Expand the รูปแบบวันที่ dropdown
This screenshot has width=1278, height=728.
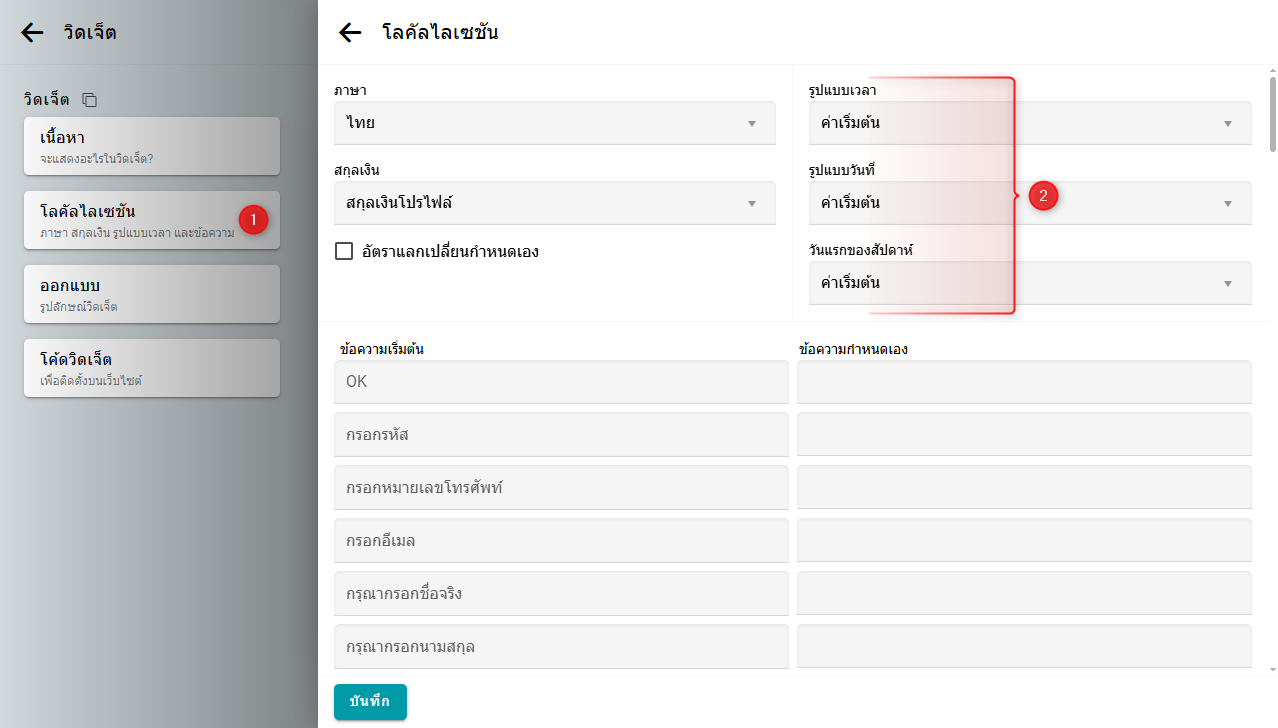click(1029, 203)
